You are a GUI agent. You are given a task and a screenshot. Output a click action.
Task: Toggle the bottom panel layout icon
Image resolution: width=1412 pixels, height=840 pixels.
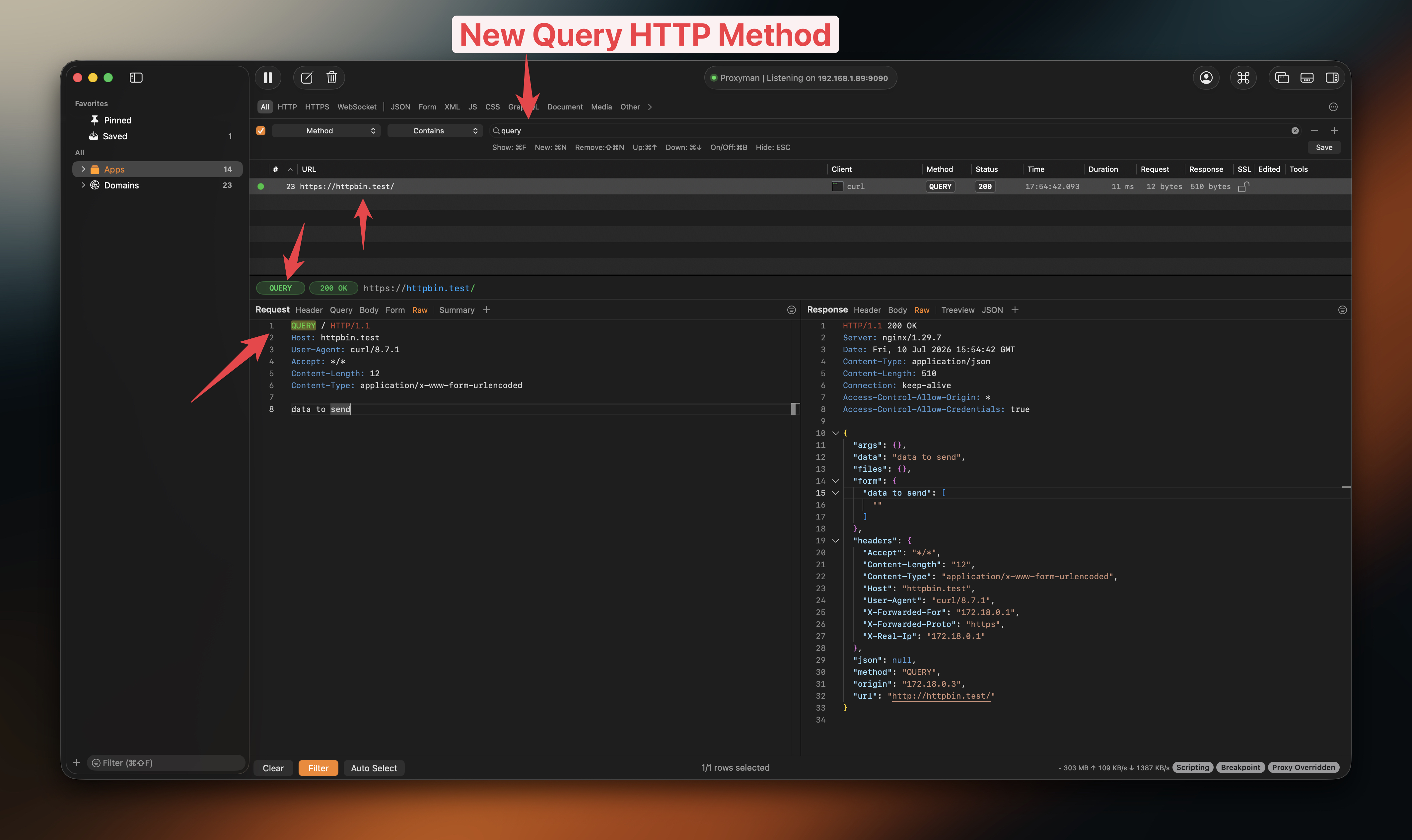click(1307, 78)
